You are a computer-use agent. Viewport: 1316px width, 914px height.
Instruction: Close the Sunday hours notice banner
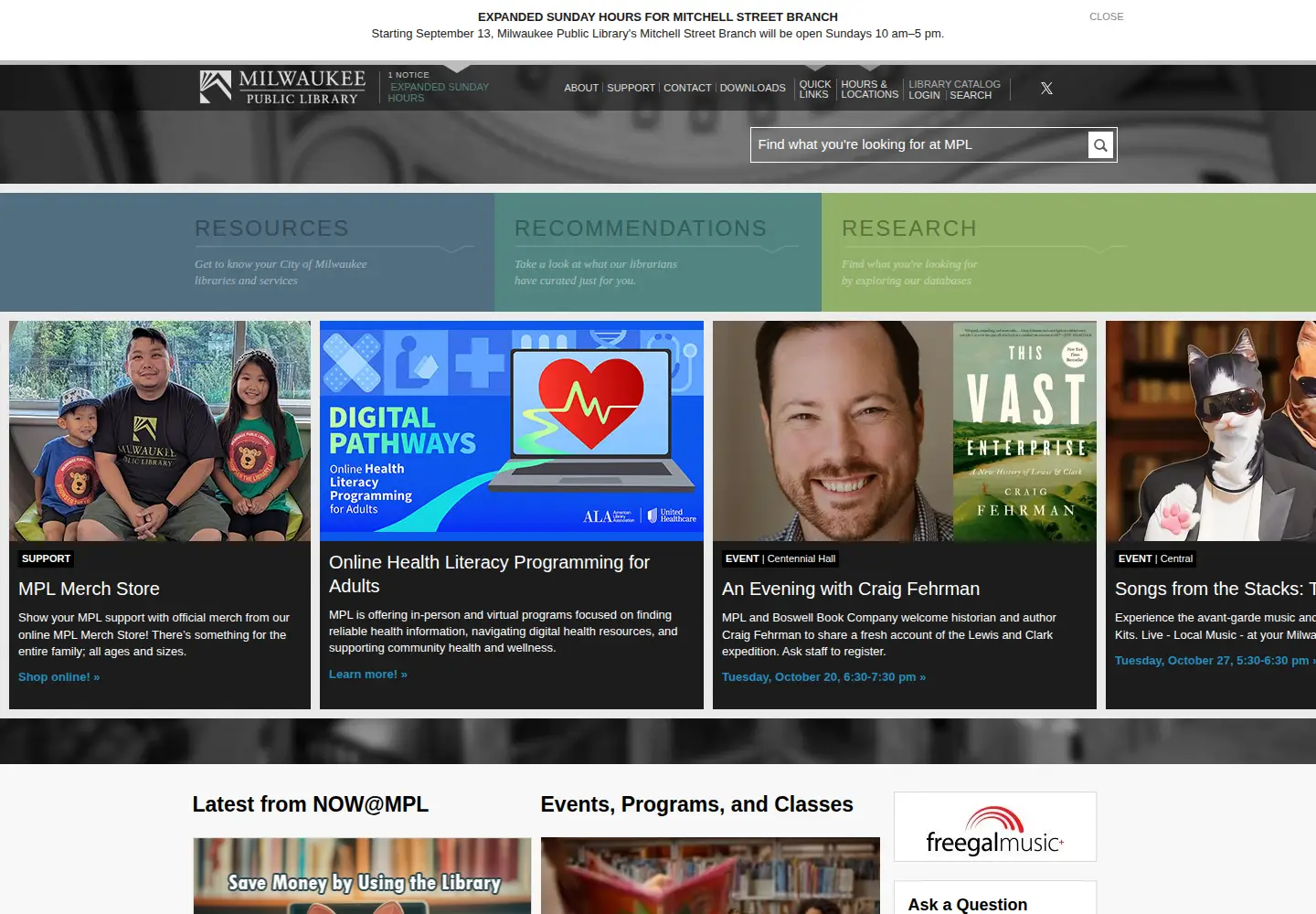pyautogui.click(x=1106, y=16)
